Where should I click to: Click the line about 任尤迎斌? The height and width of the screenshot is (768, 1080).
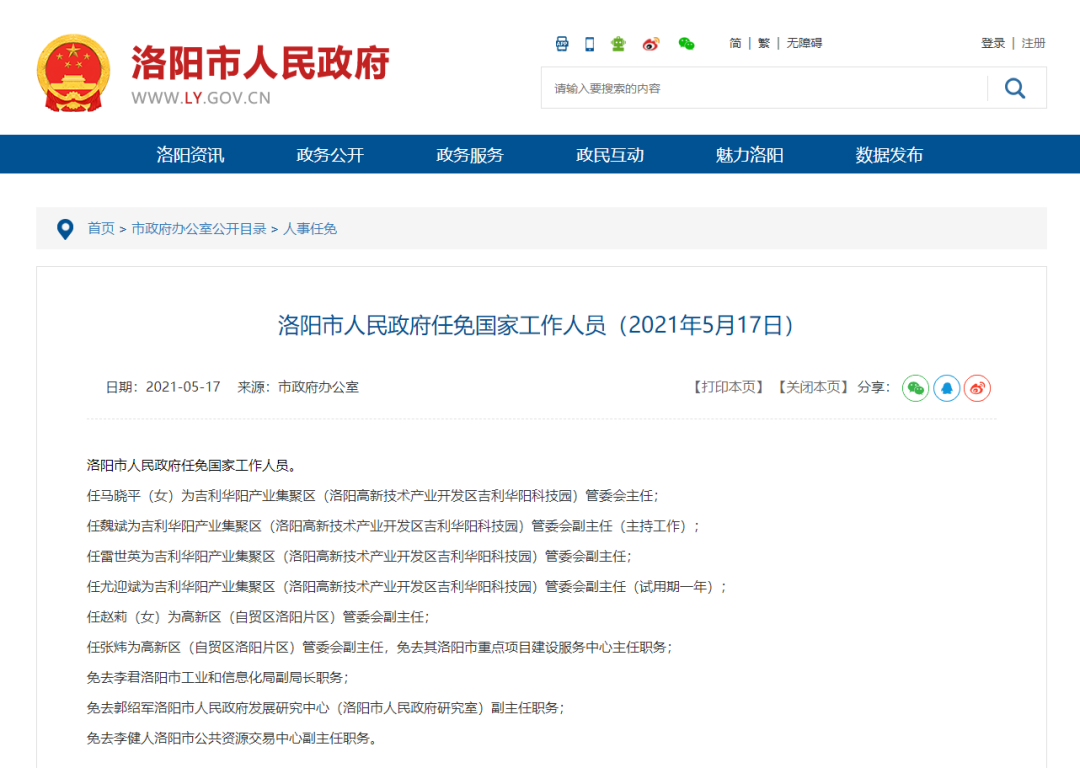406,587
